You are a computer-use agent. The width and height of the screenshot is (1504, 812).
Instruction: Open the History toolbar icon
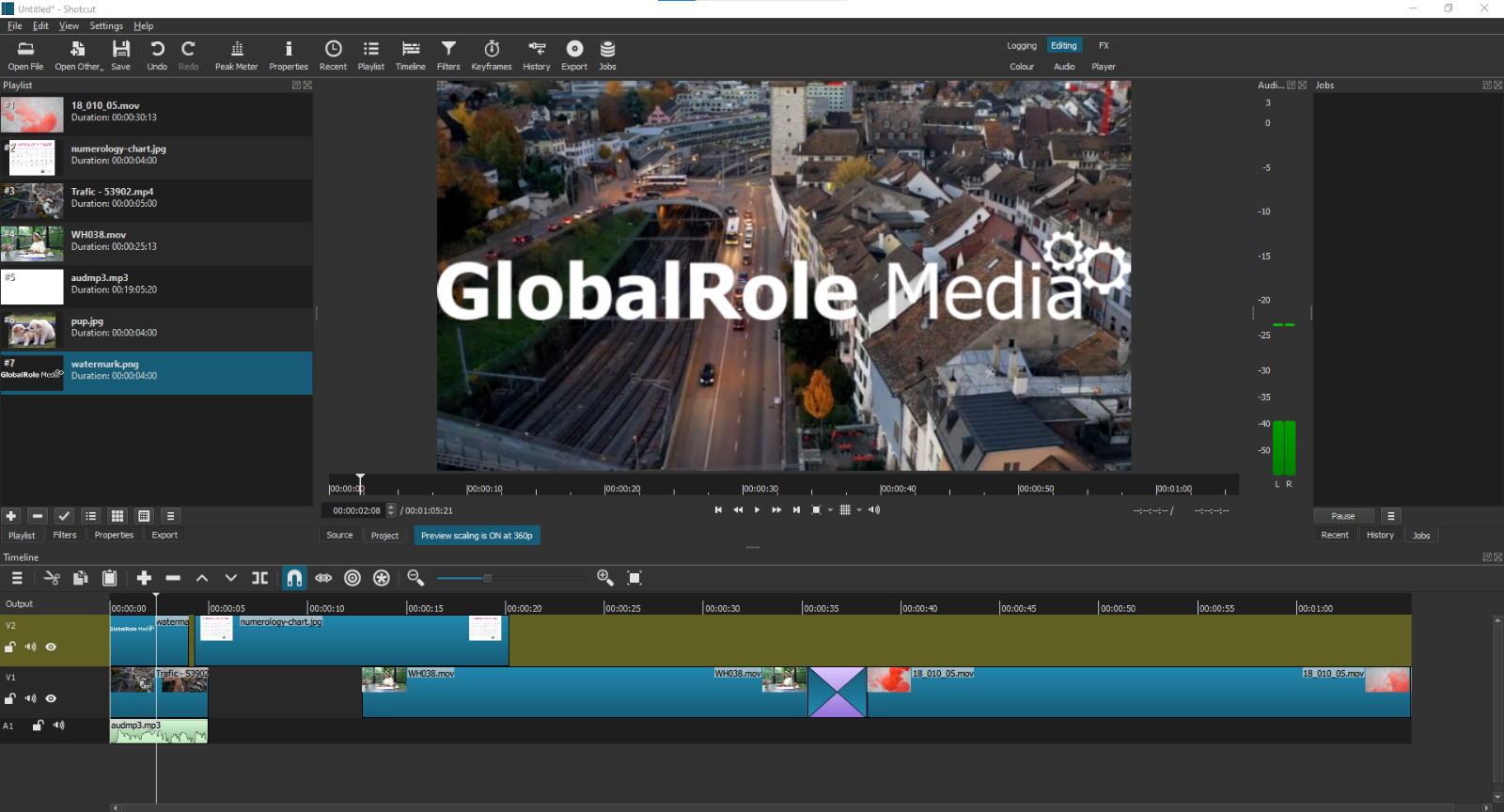(537, 55)
